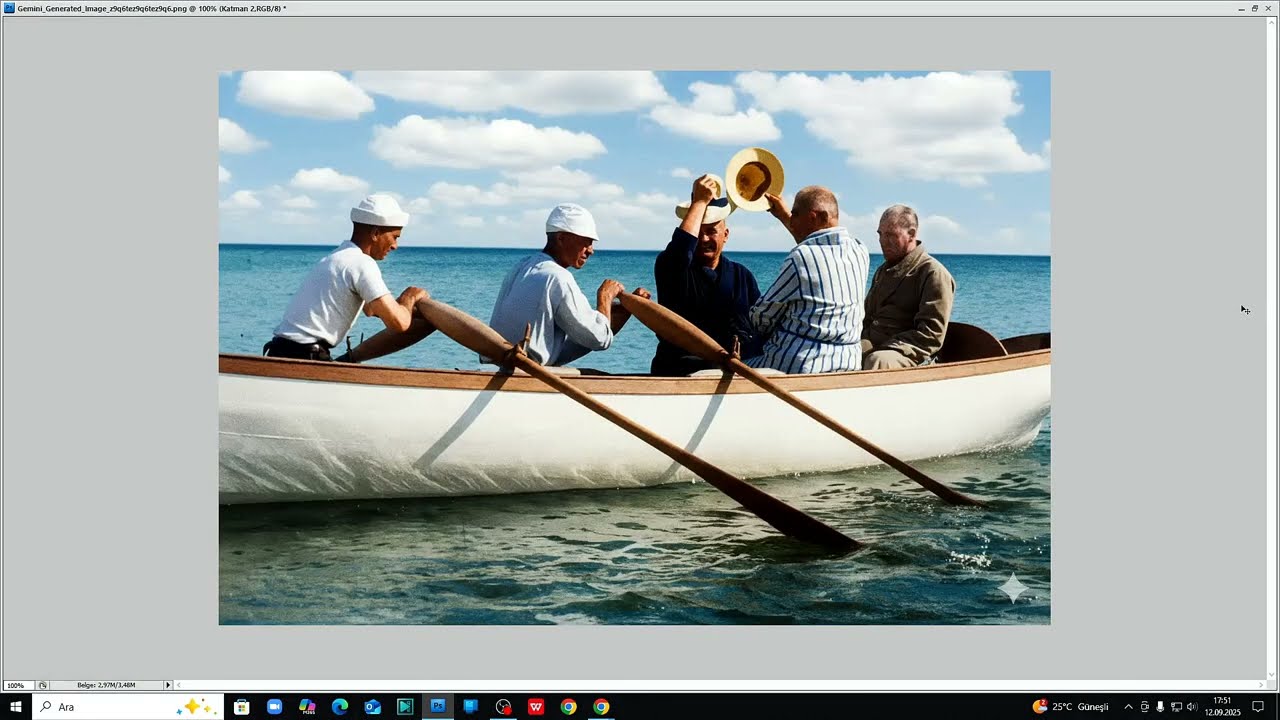Open the status bar info arrow menu

pos(167,685)
